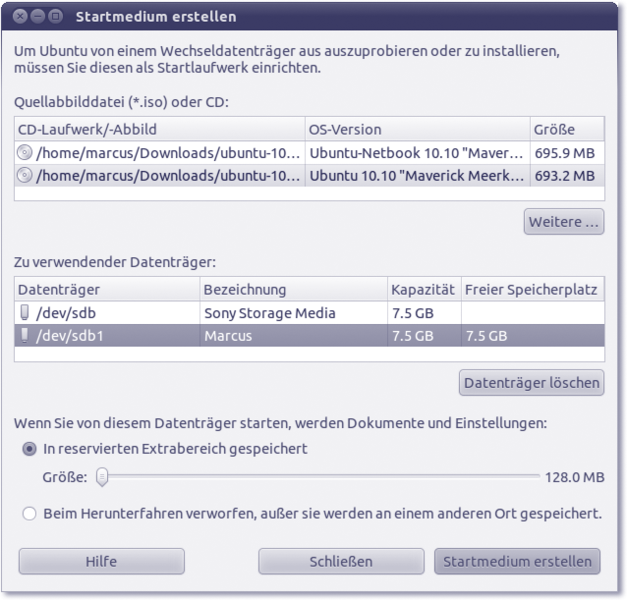Click the CD icon of Maverick Meerkat row
627x600 pixels.
[x=25, y=175]
